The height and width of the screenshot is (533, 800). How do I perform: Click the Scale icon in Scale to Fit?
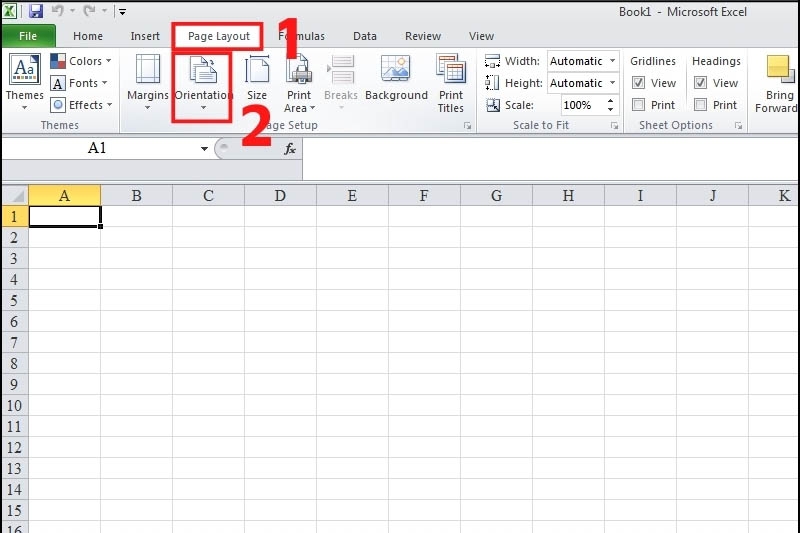(x=493, y=105)
